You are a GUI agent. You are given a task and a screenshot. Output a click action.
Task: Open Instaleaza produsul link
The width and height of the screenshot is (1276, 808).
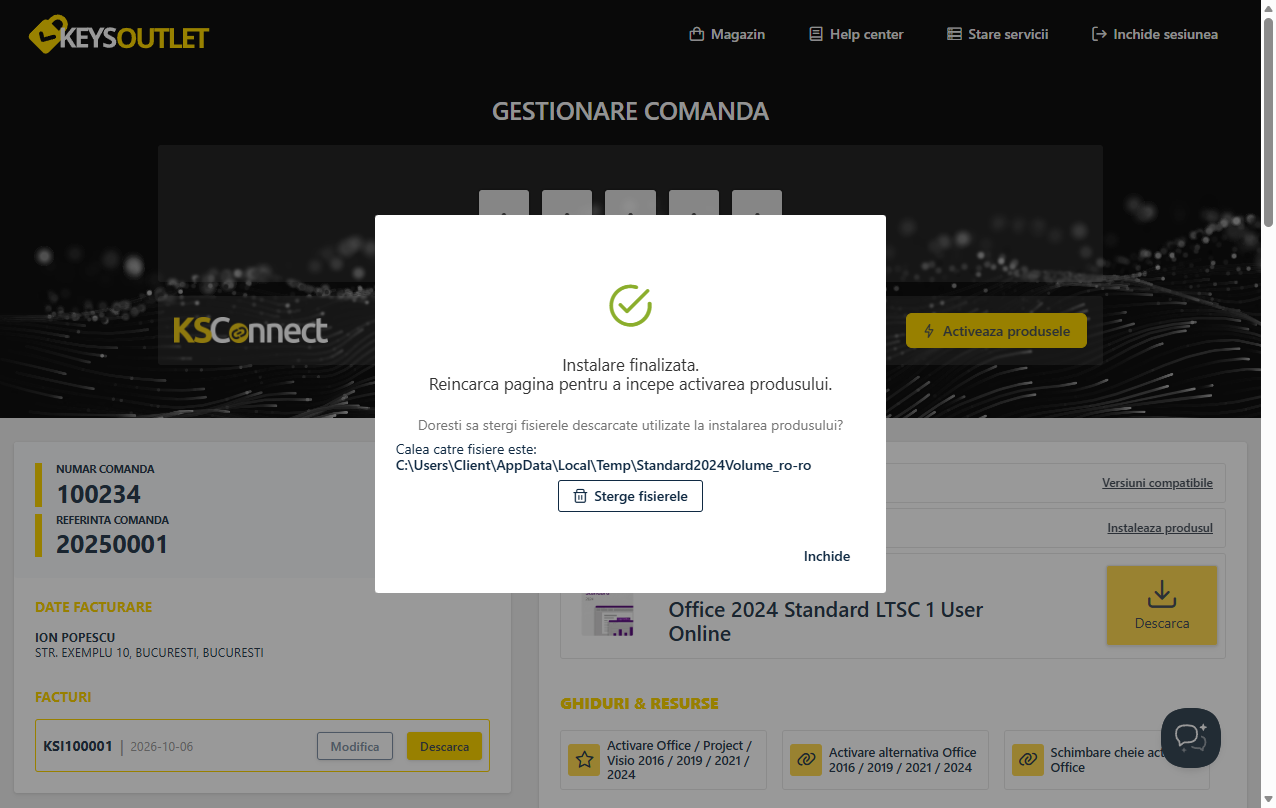(x=1160, y=528)
